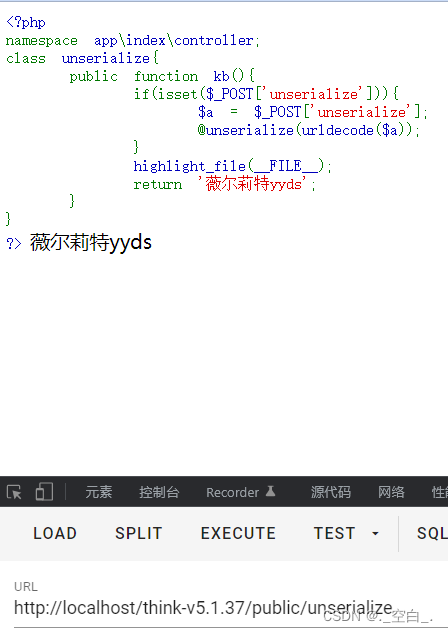Open the 元素 DevTools tab
448x632 pixels.
click(x=99, y=492)
